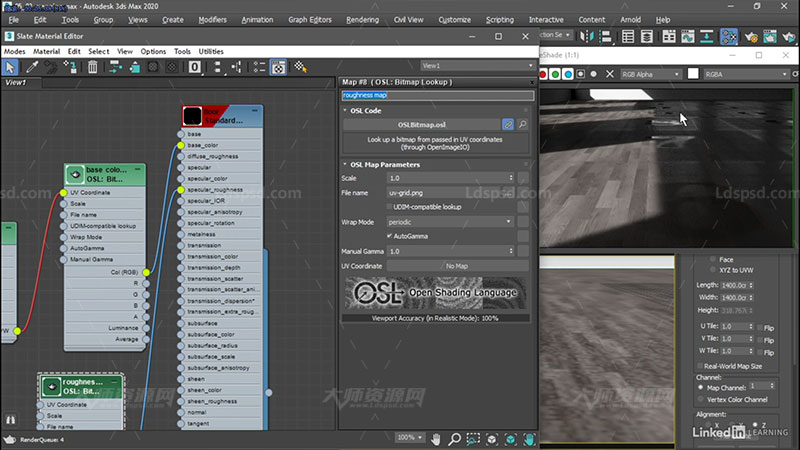Viewport: 800px width, 450px height.
Task: Click the white color swatch in ActiveShade
Action: point(693,74)
